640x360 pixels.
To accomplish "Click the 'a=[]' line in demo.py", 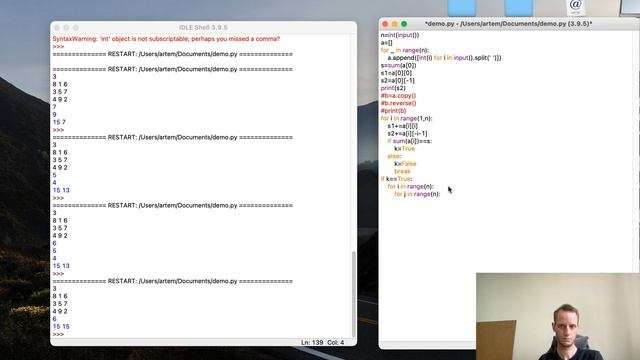I will [x=387, y=42].
